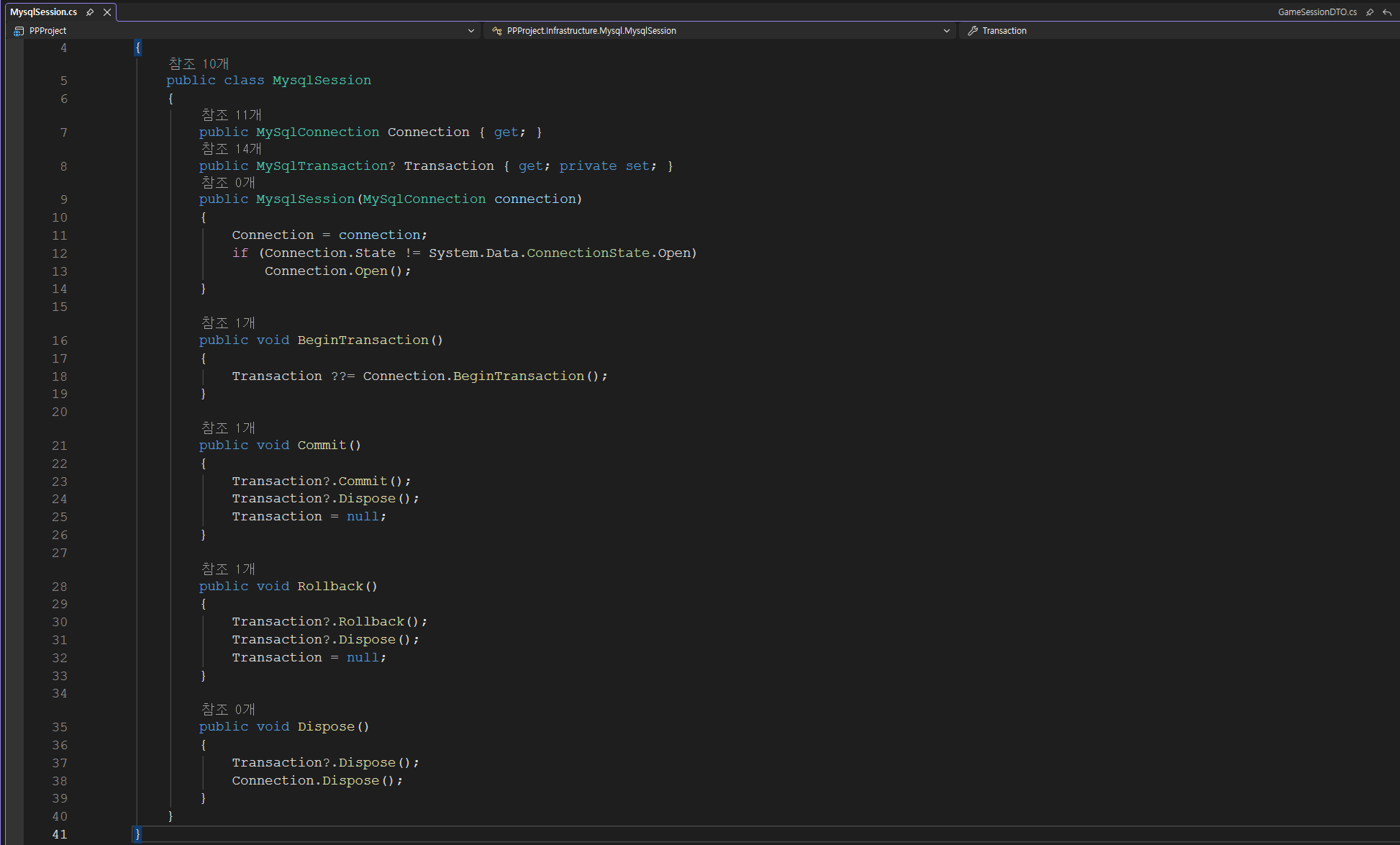Place cursor on the BeginTransaction method name
The image size is (1400, 845).
point(363,340)
